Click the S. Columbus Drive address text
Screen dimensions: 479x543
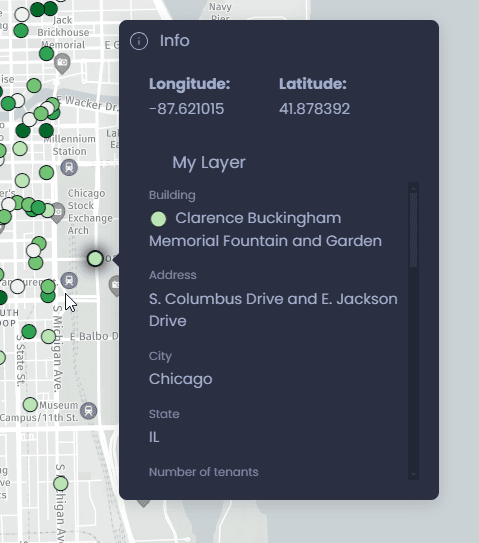point(273,310)
